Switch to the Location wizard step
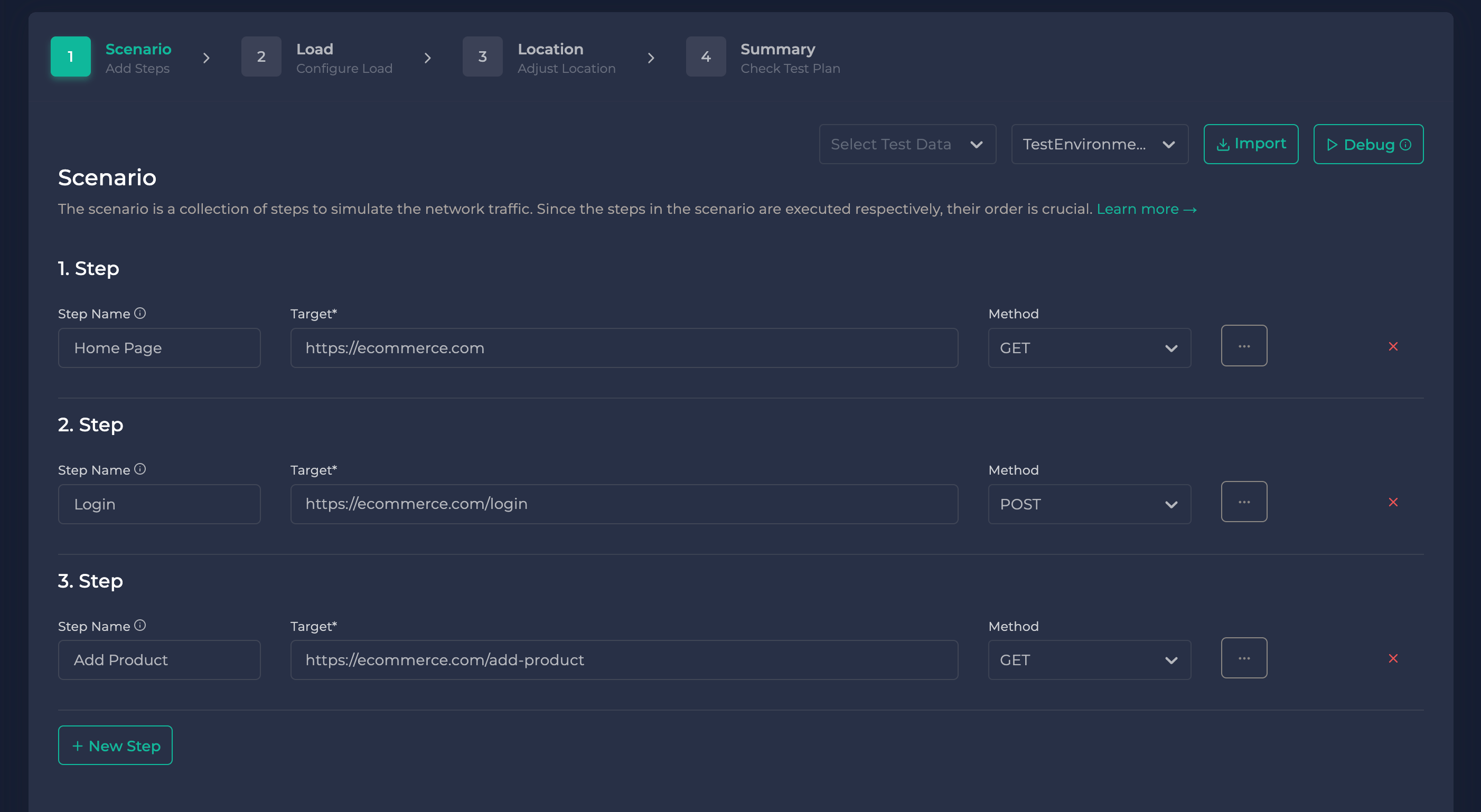Image resolution: width=1481 pixels, height=812 pixels. (x=482, y=57)
